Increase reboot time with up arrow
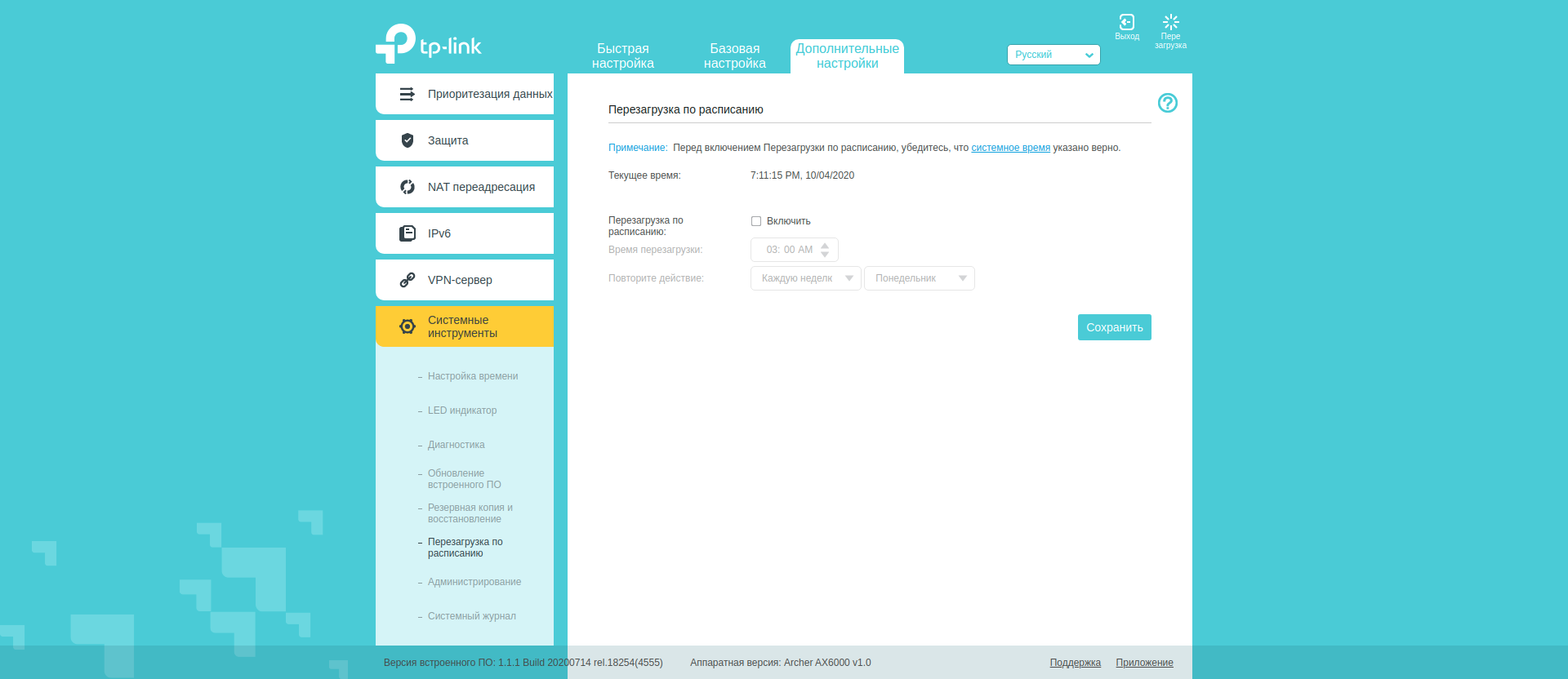1568x679 pixels. click(x=825, y=245)
